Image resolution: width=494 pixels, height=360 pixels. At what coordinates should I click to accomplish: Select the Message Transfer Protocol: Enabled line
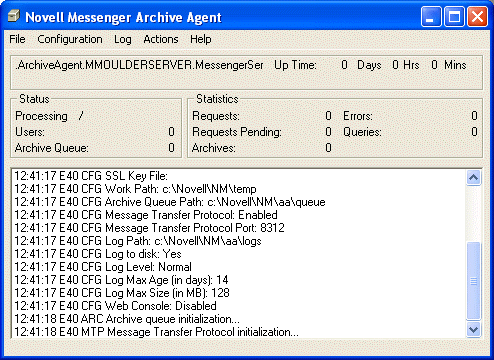point(146,215)
